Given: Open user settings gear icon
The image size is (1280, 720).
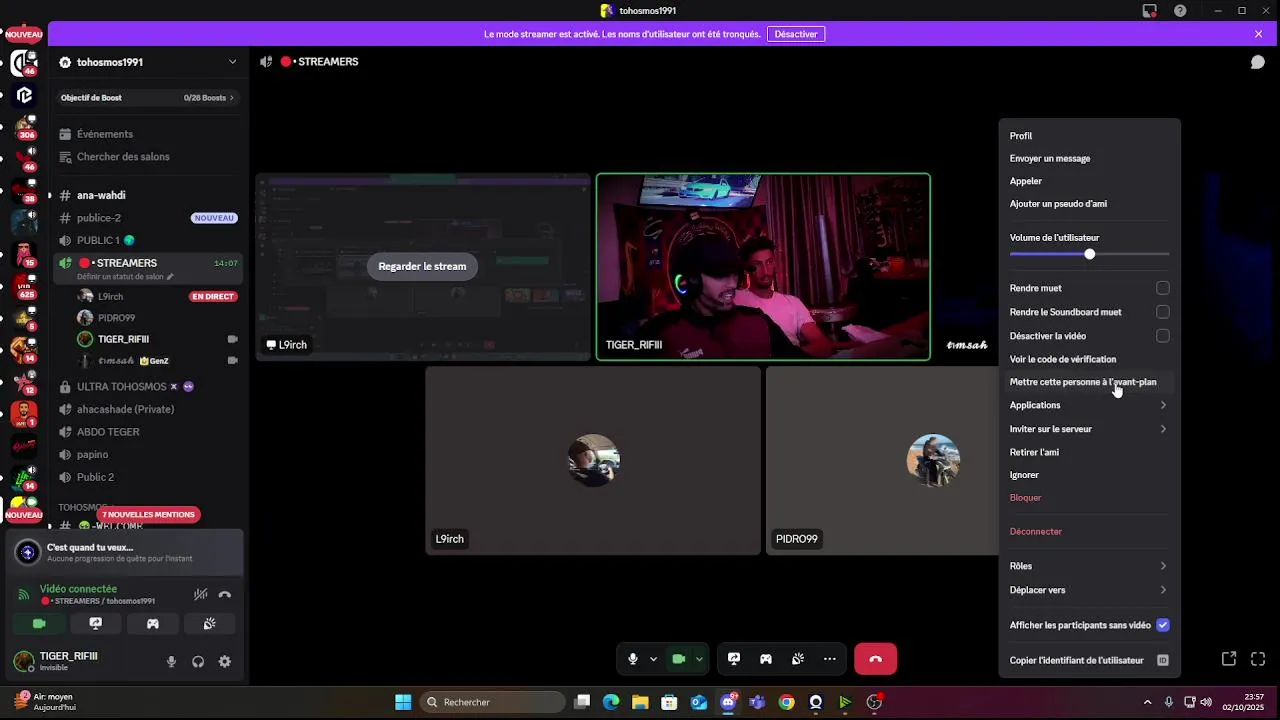Looking at the screenshot, I should (x=225, y=661).
